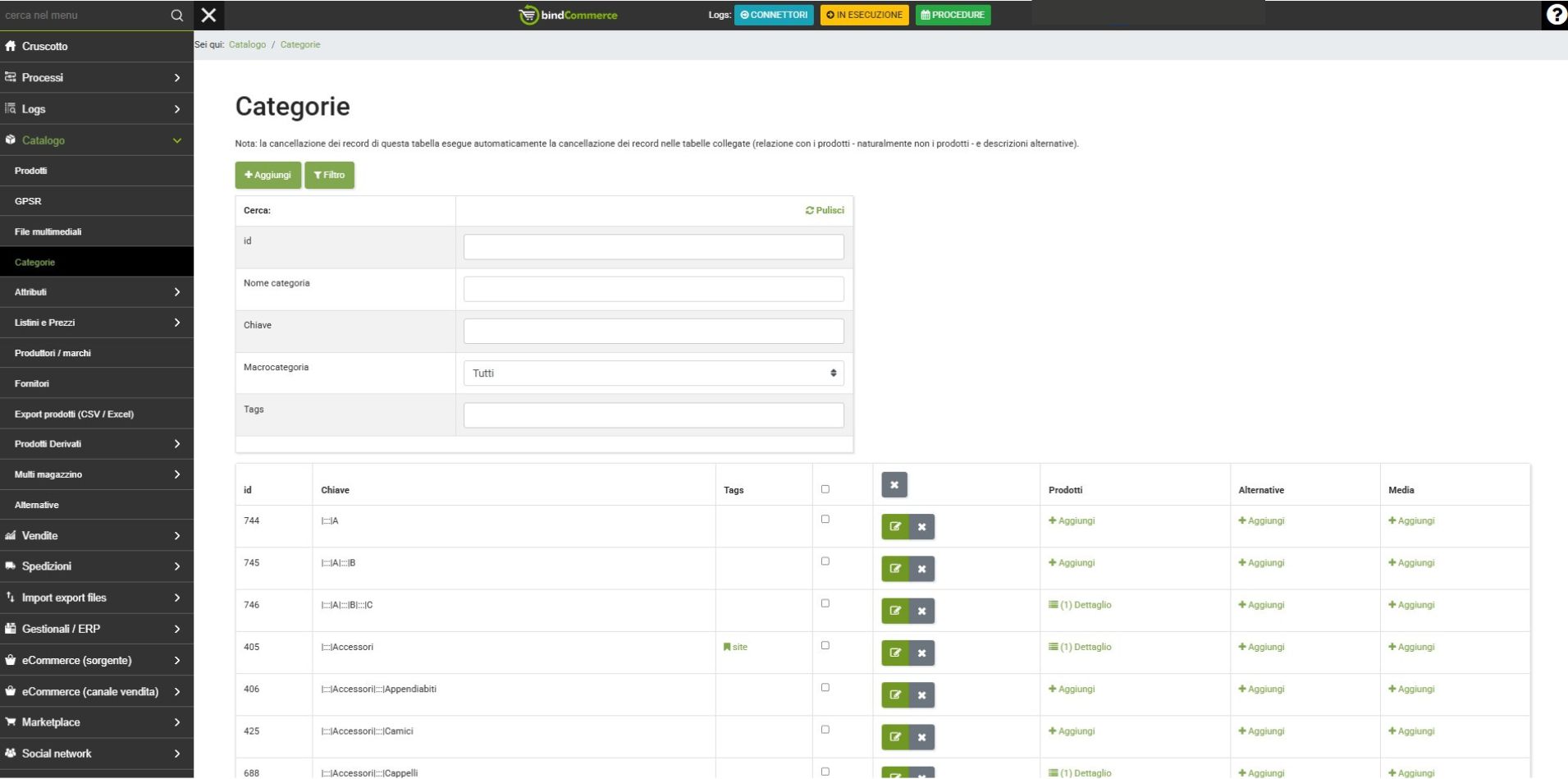Viewport: 1568px width, 779px height.
Task: Open CONNETTORI logs button
Action: 774,15
